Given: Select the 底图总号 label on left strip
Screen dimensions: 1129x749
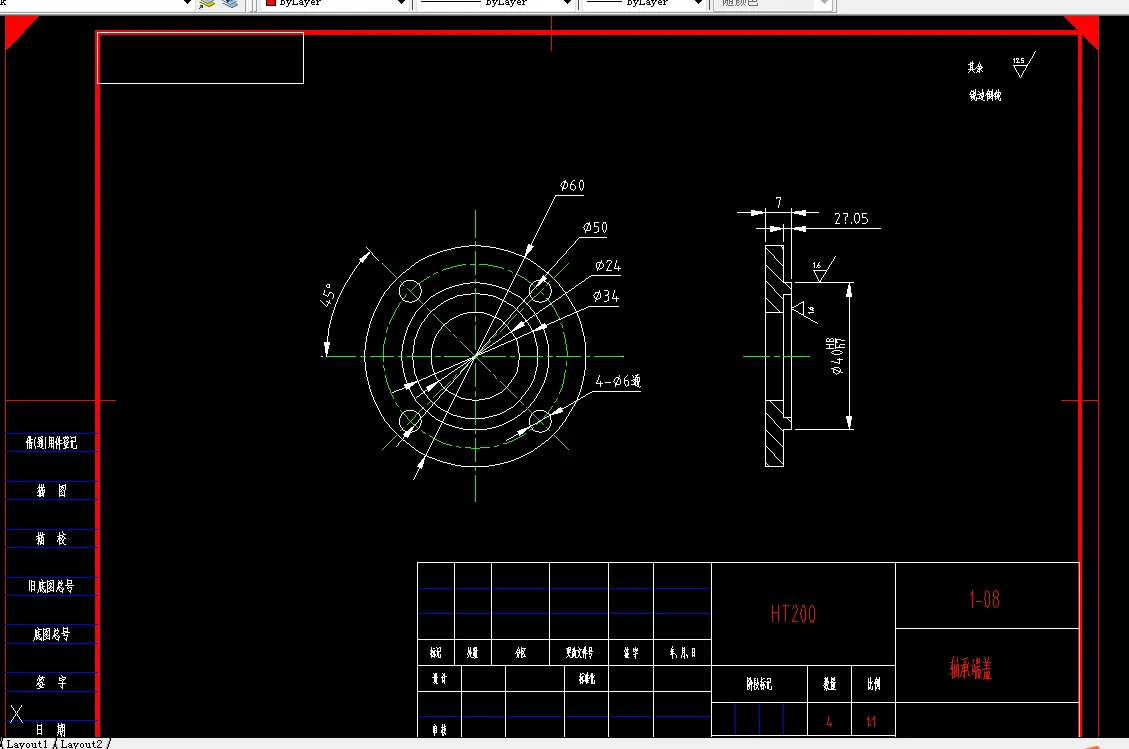Looking at the screenshot, I should 51,634.
